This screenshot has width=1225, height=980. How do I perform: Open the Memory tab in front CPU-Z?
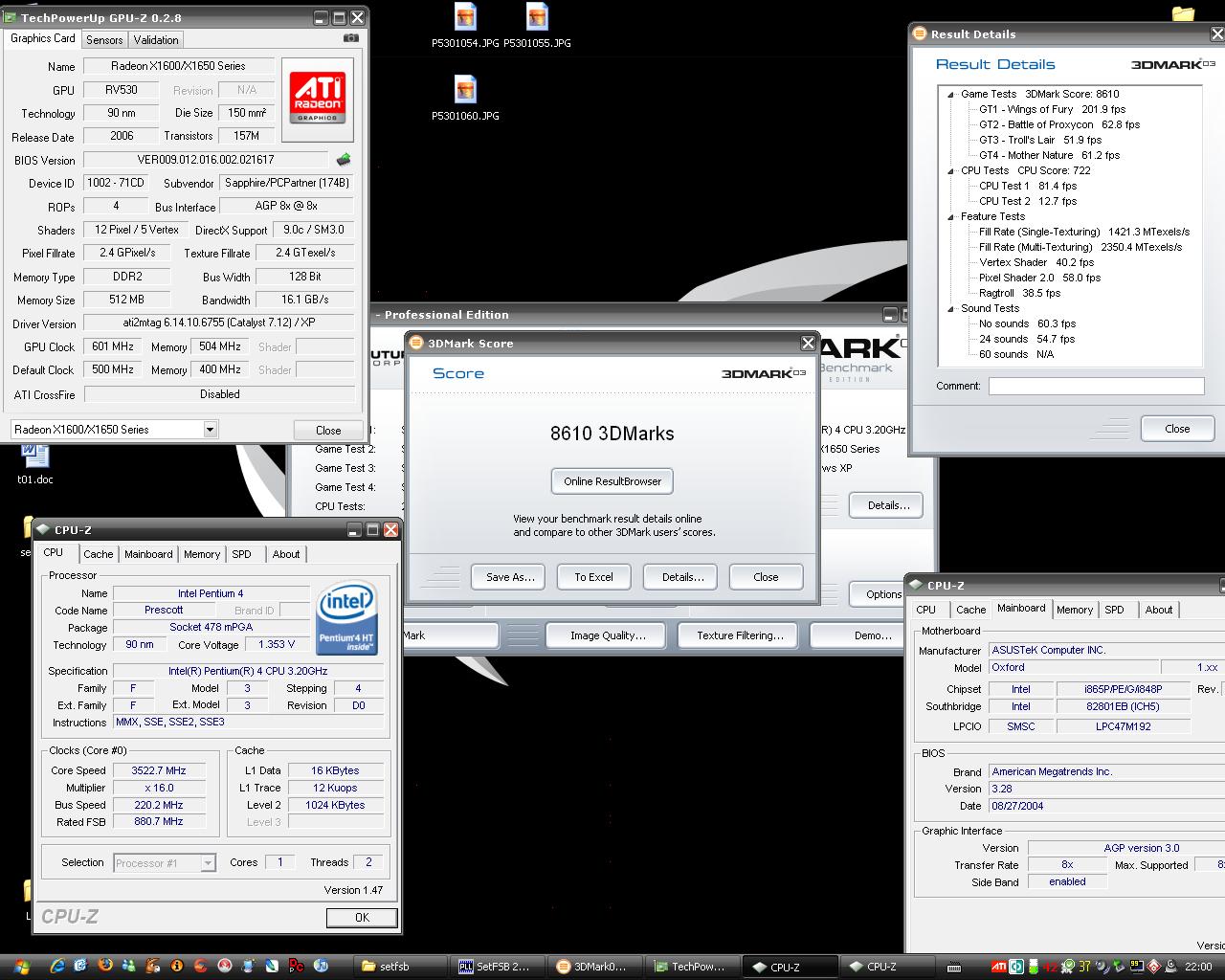click(x=202, y=554)
